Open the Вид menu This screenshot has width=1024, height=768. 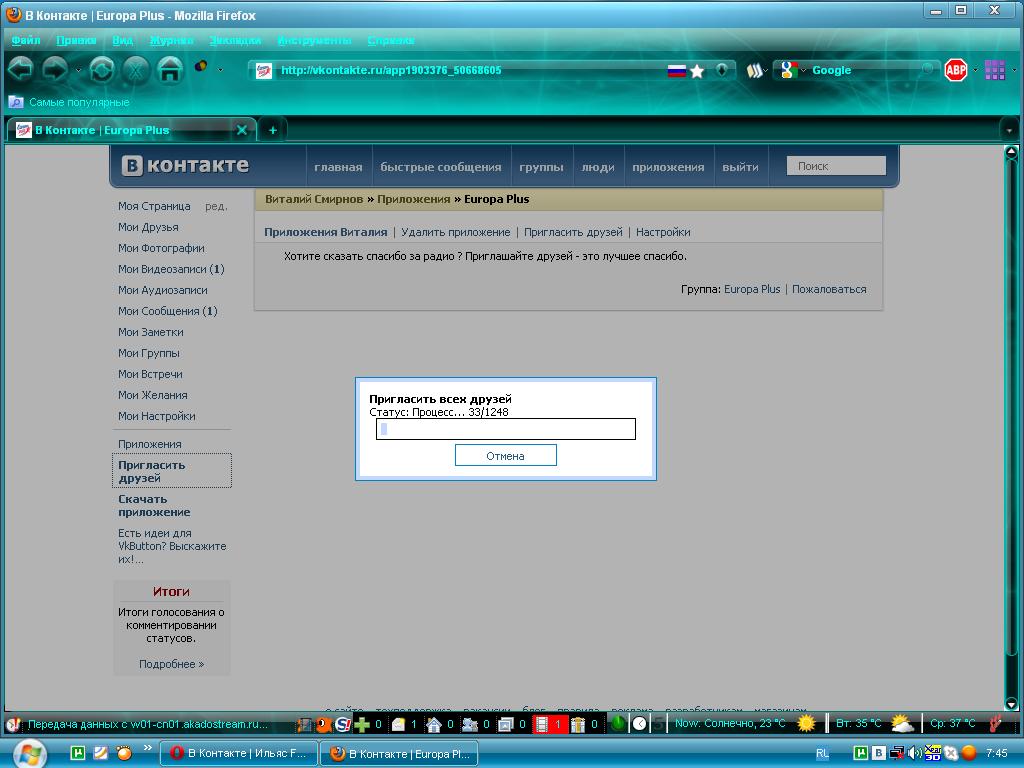123,40
